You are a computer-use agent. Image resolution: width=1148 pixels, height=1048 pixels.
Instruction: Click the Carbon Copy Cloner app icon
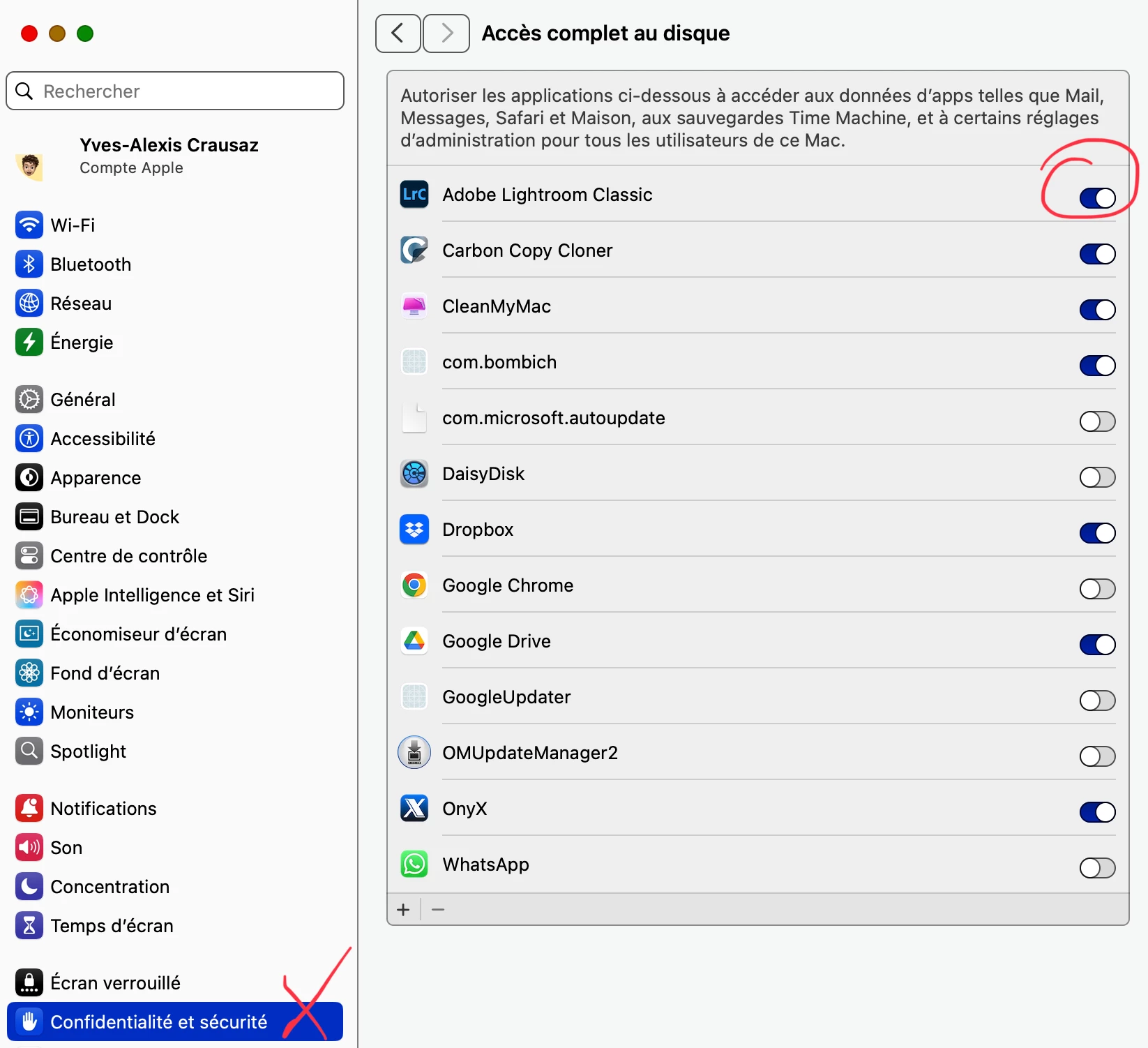[x=414, y=250]
